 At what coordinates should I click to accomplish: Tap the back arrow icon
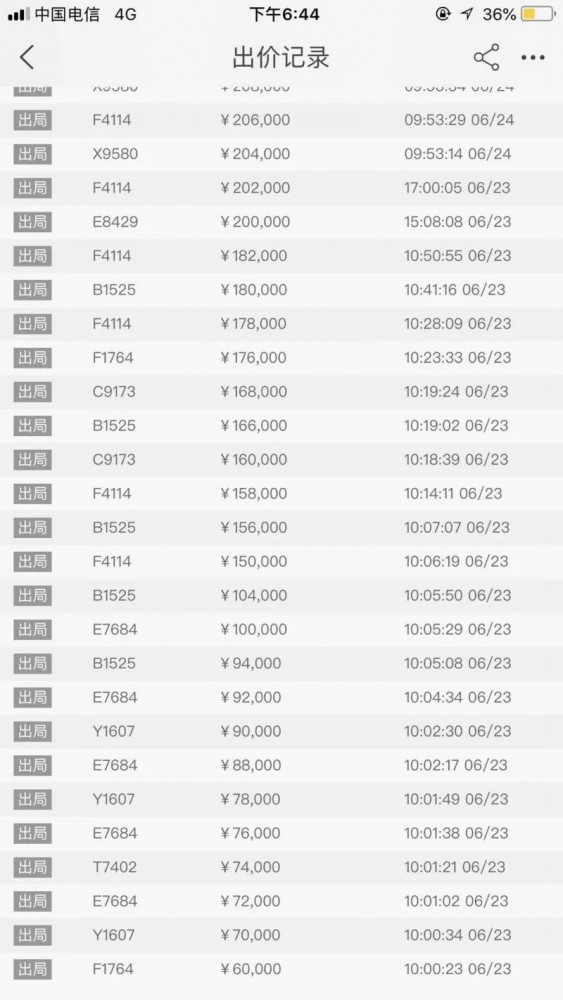pos(27,57)
